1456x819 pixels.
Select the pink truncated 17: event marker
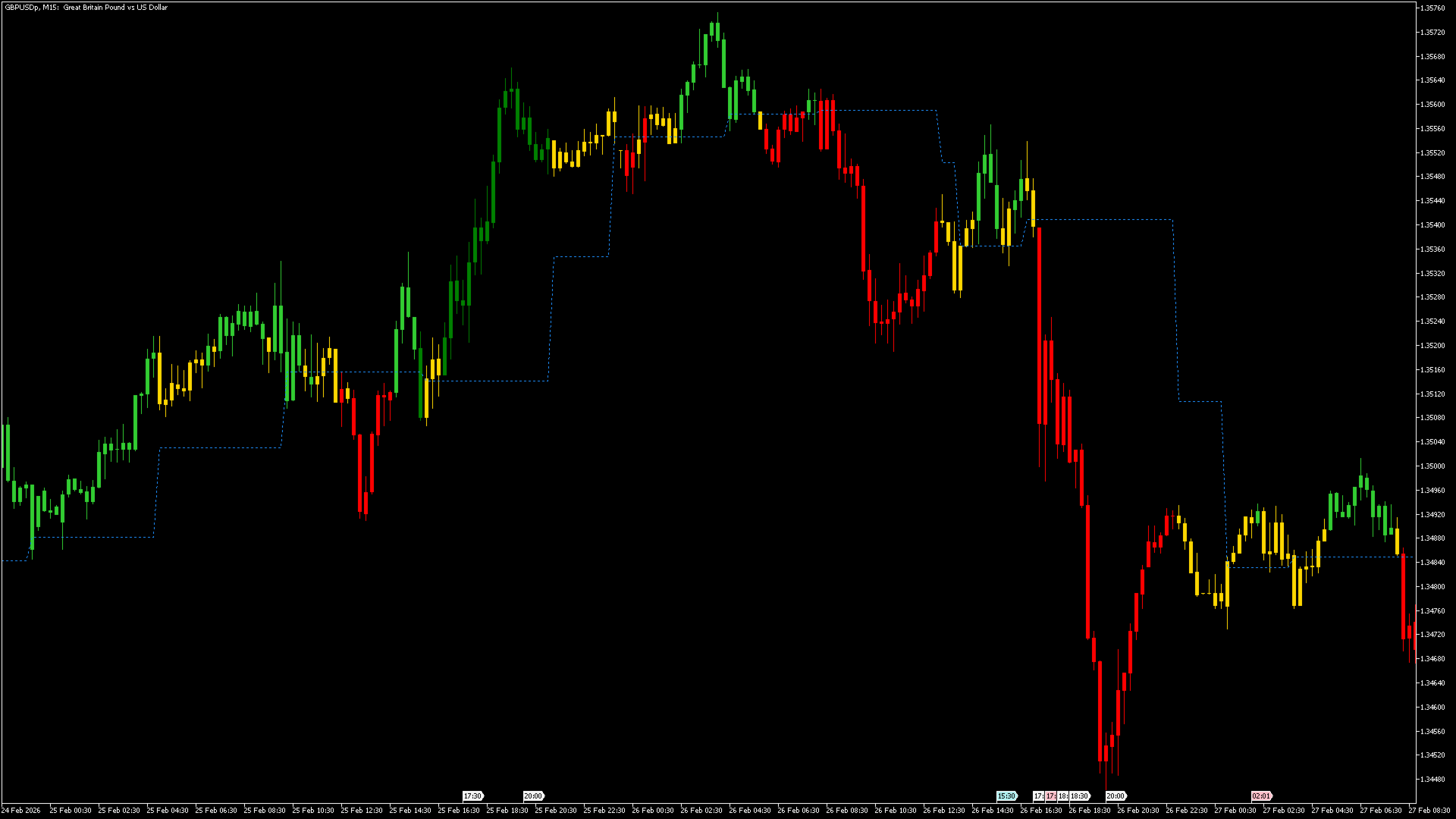[1050, 796]
